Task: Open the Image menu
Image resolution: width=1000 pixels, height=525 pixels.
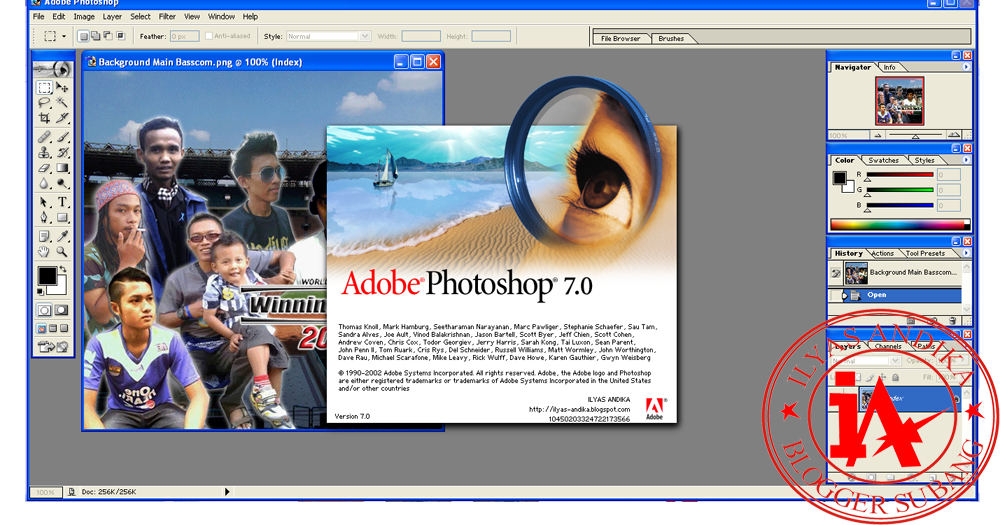Action: click(84, 17)
